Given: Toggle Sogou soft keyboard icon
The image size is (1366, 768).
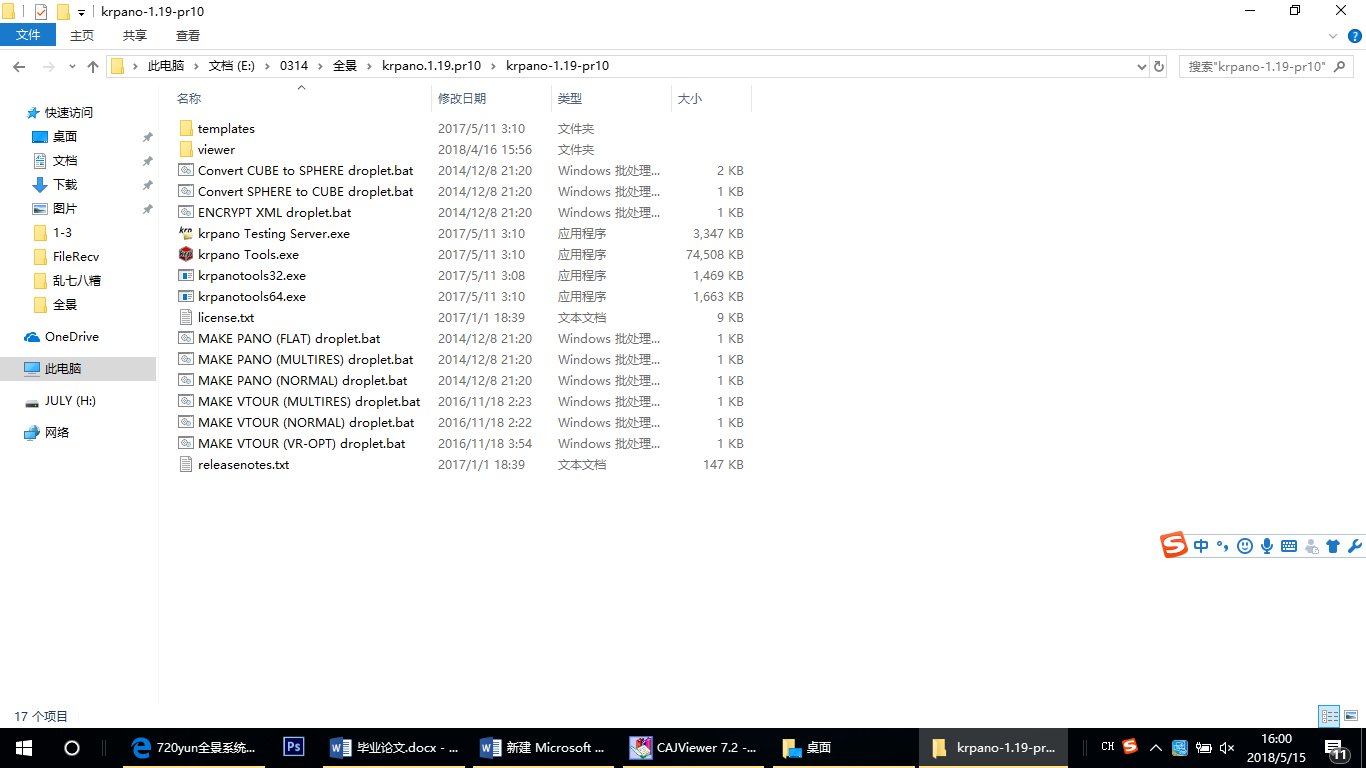Looking at the screenshot, I should (x=1289, y=546).
